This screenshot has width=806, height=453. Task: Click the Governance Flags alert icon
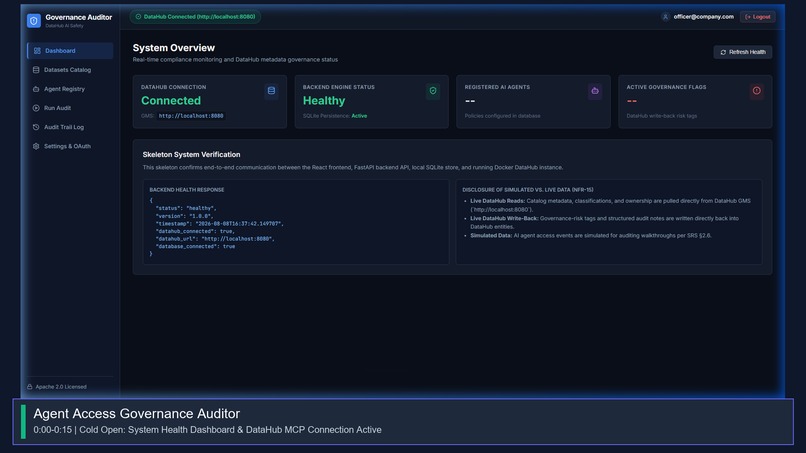point(757,91)
